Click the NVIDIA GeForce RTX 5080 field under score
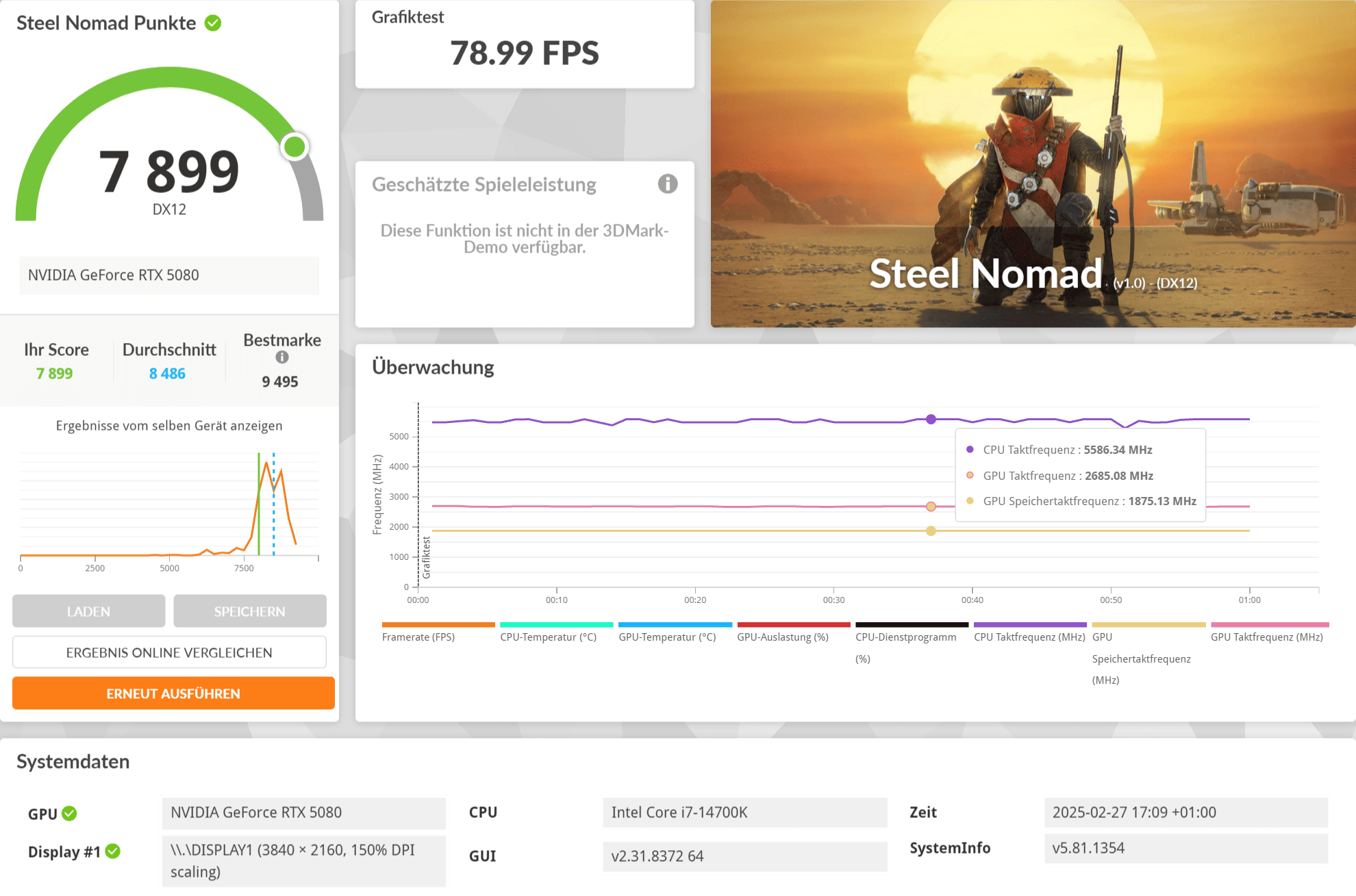Screen dimensions: 1356x896 point(169,275)
